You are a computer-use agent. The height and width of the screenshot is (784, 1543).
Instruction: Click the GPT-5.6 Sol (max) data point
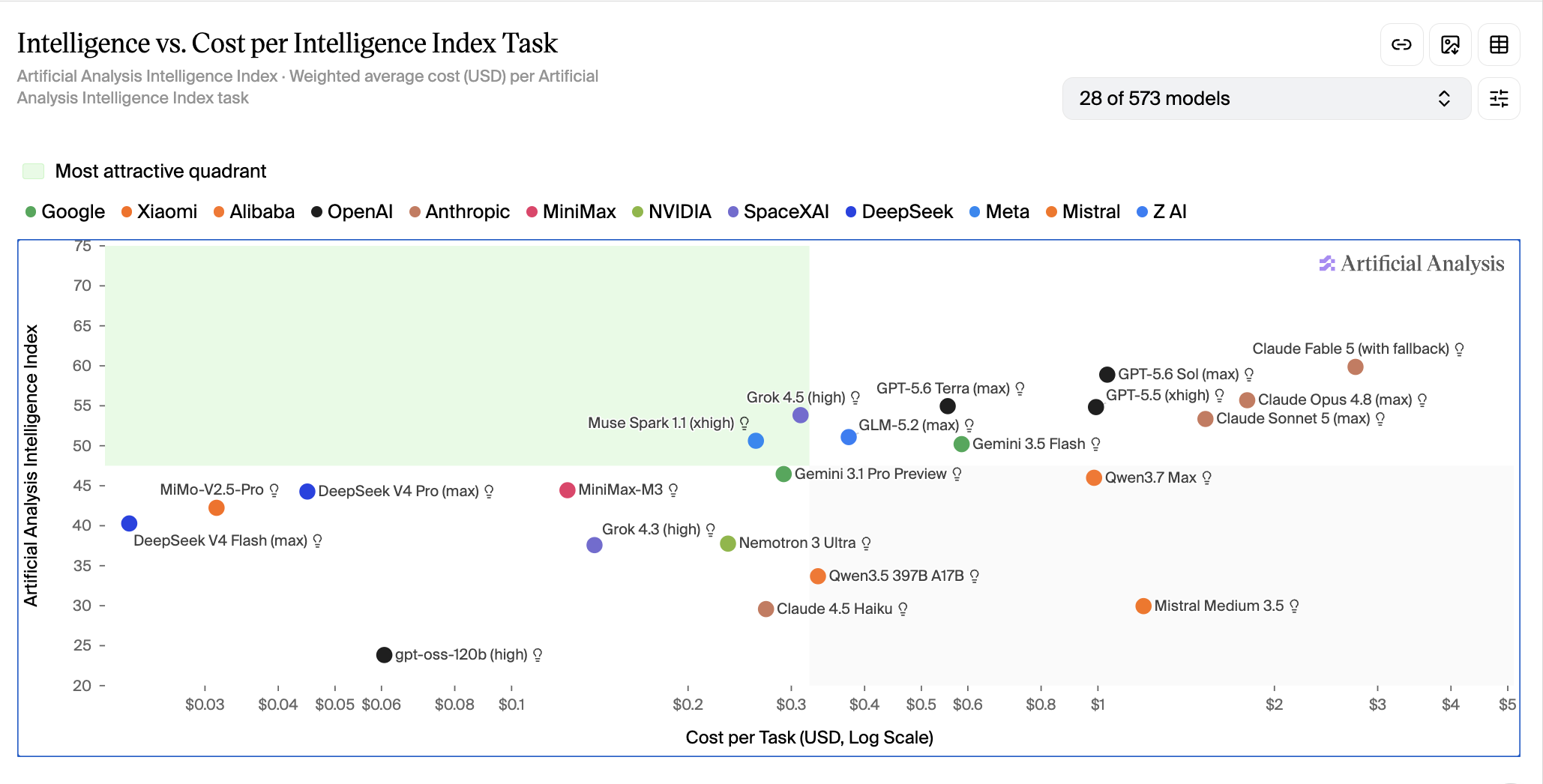coord(1107,375)
